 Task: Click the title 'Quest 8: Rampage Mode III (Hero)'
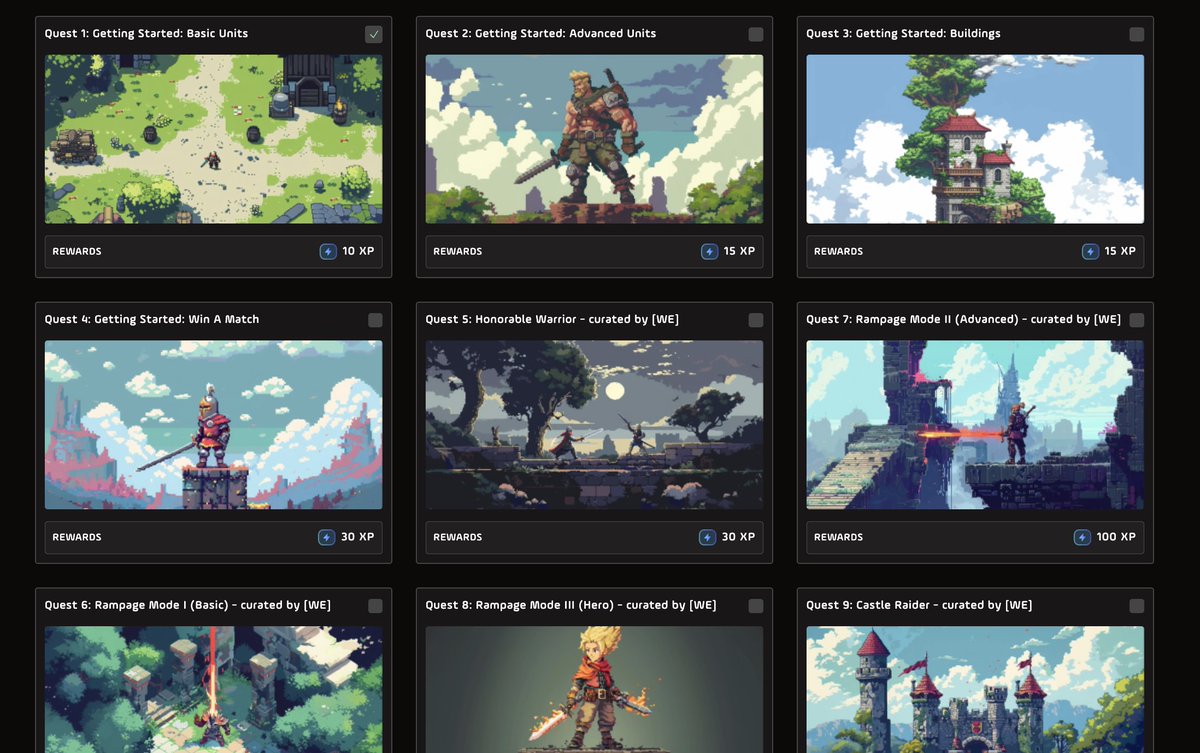point(521,606)
